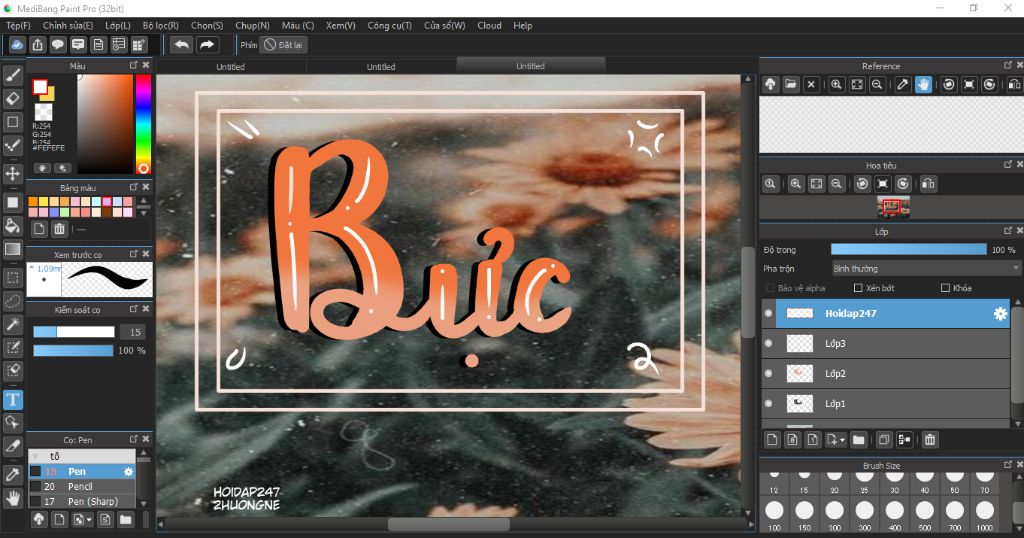Screen dimensions: 1024x538
Task: Click the rainbow hue strip
Action: [x=143, y=123]
